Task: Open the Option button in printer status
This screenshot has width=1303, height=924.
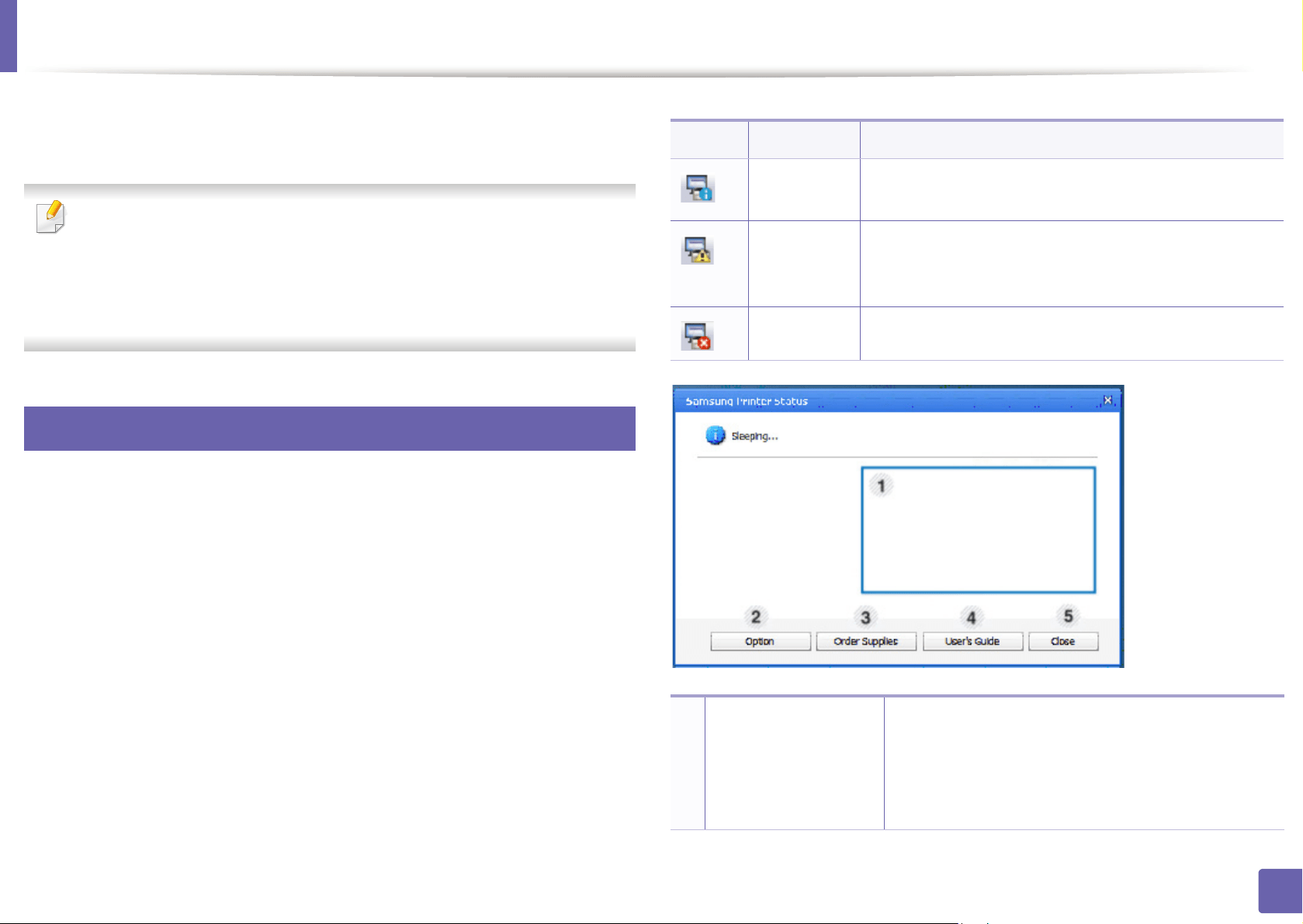Action: pyautogui.click(x=761, y=642)
